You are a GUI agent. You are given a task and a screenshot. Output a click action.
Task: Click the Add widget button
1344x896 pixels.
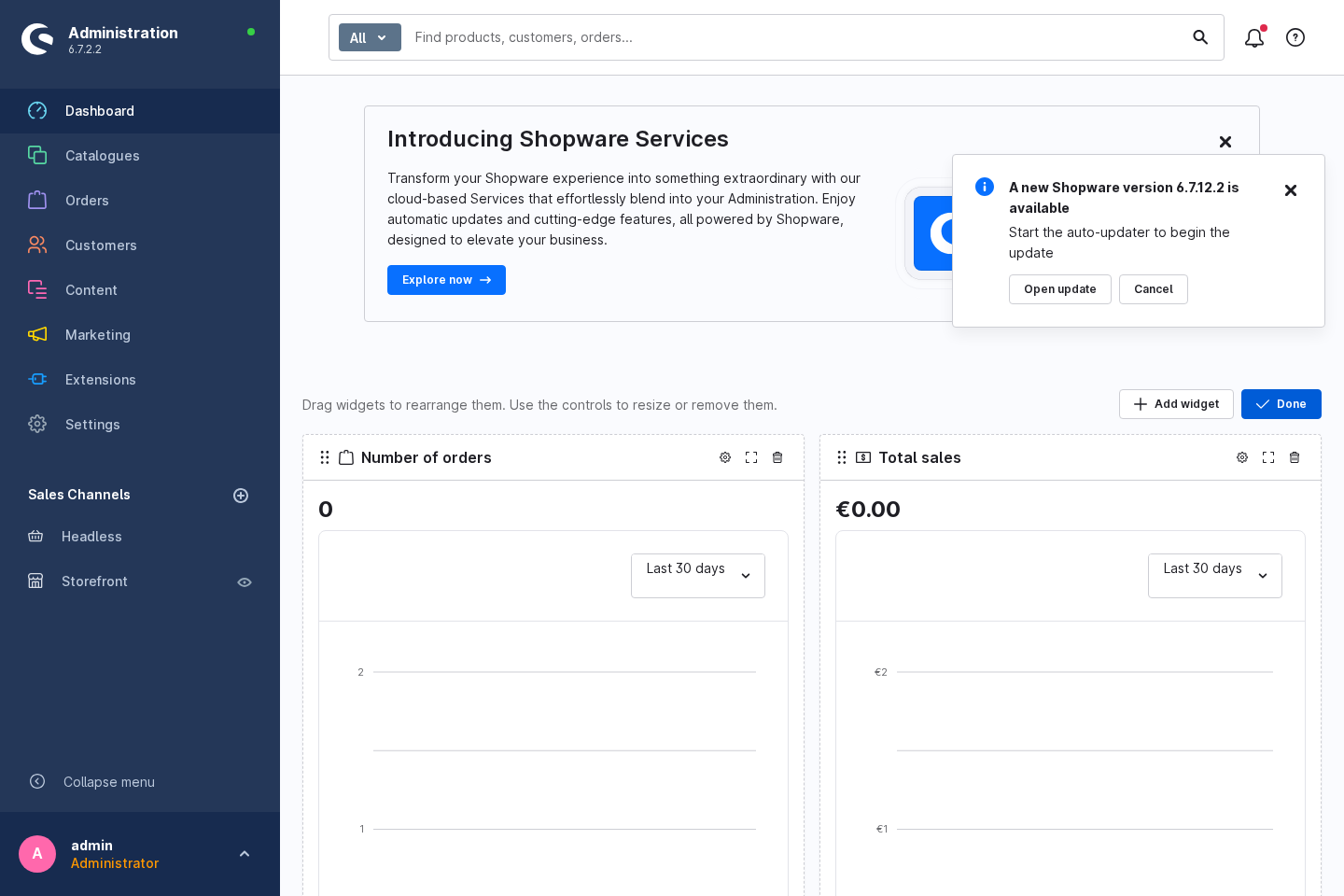click(x=1176, y=404)
